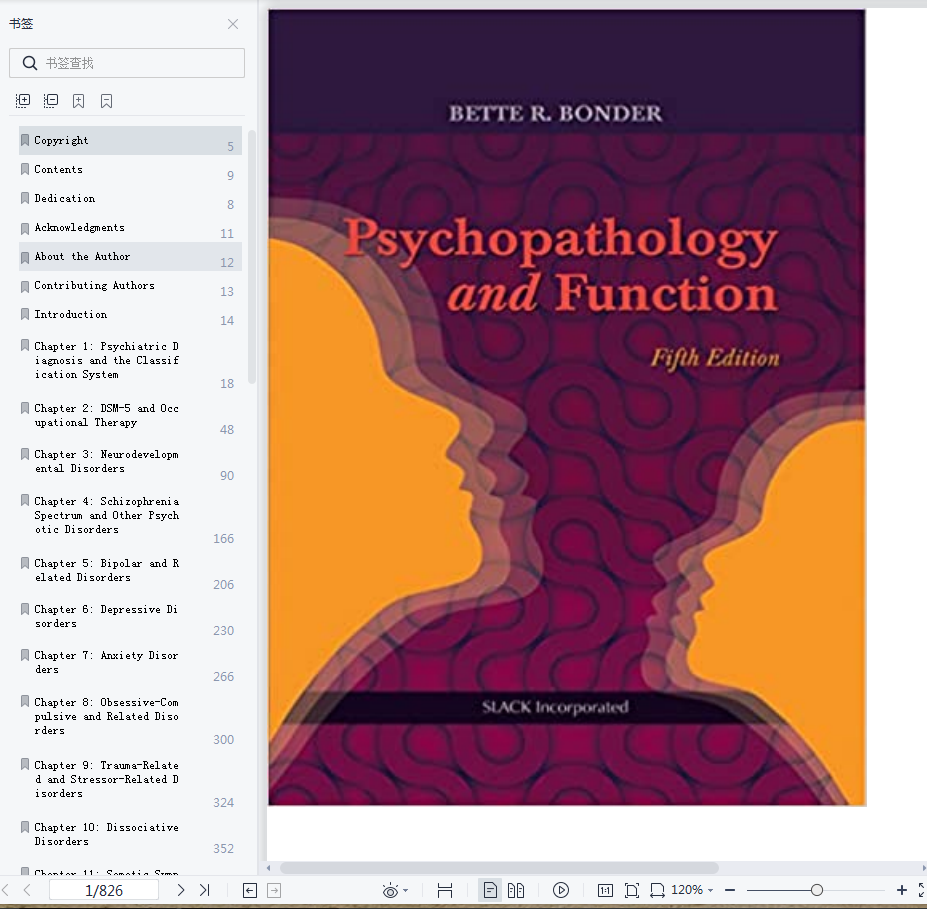Select the Acknowledgments bookmark
Image resolution: width=927 pixels, height=909 pixels.
point(130,228)
